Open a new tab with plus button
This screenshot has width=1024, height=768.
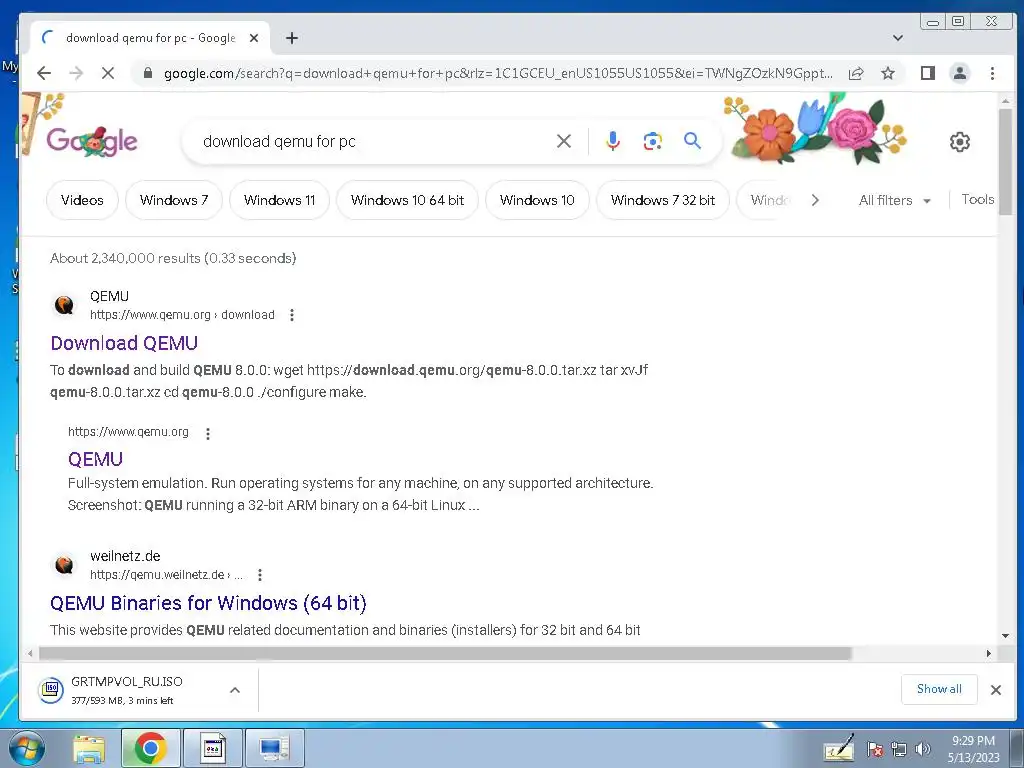pyautogui.click(x=292, y=38)
